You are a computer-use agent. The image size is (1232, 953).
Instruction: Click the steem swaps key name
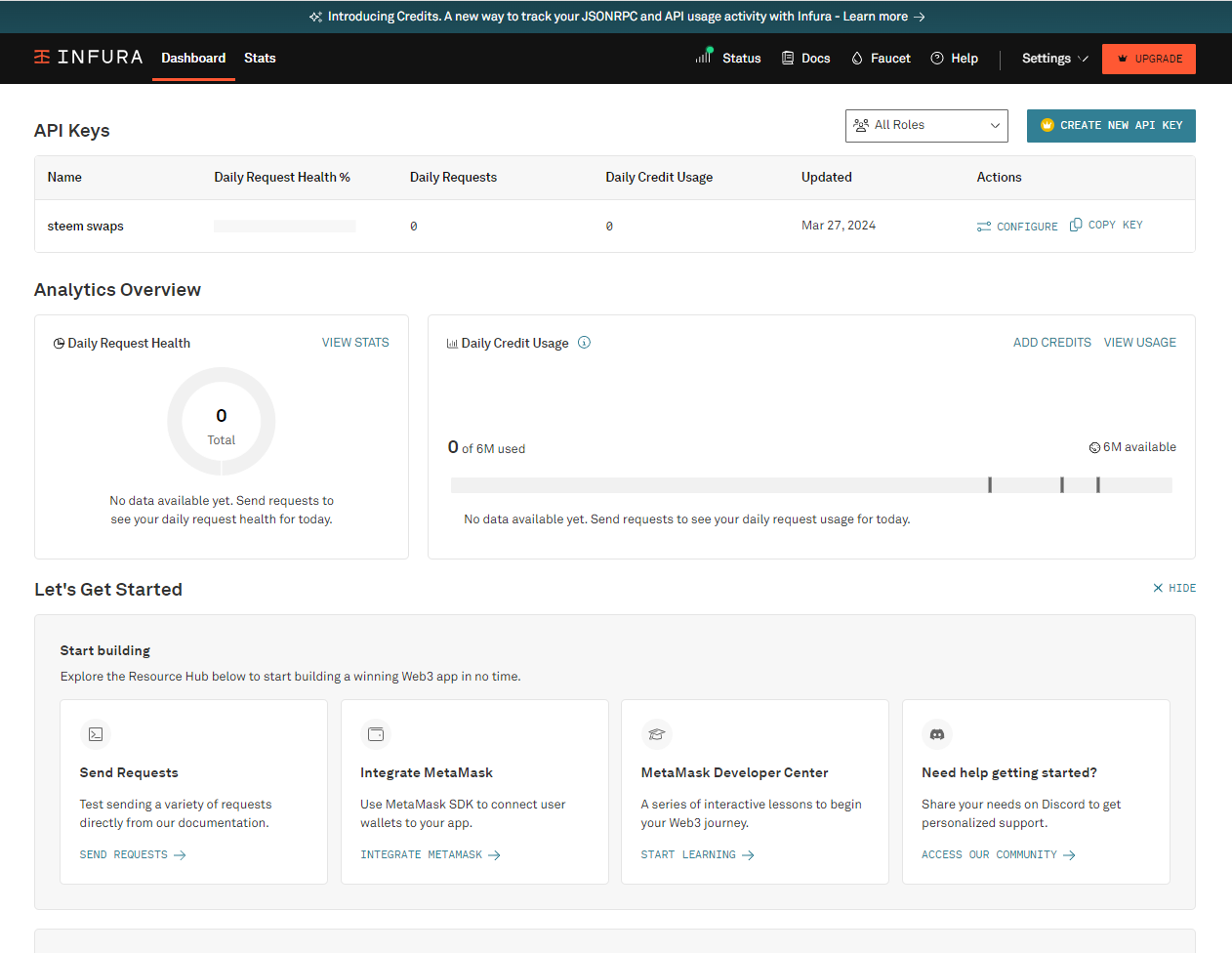coord(86,227)
